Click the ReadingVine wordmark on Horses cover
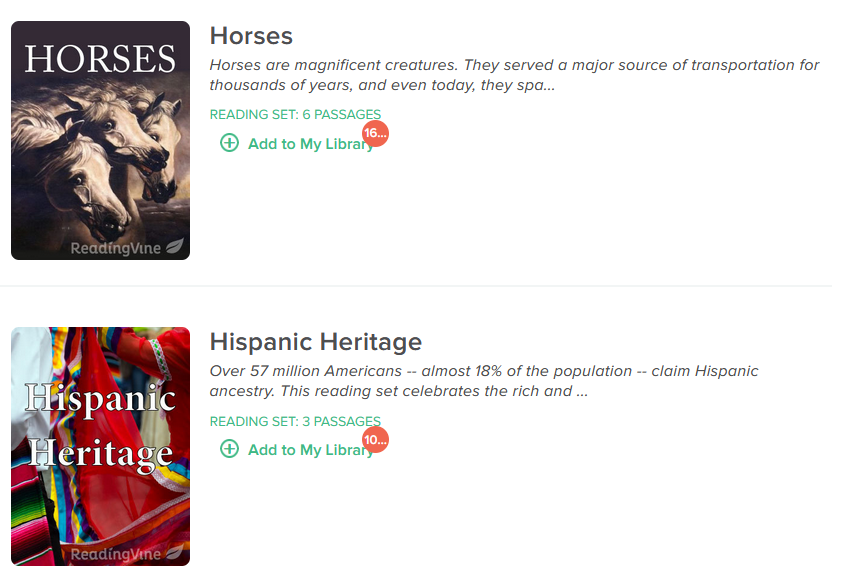843x580 pixels. pyautogui.click(x=116, y=248)
